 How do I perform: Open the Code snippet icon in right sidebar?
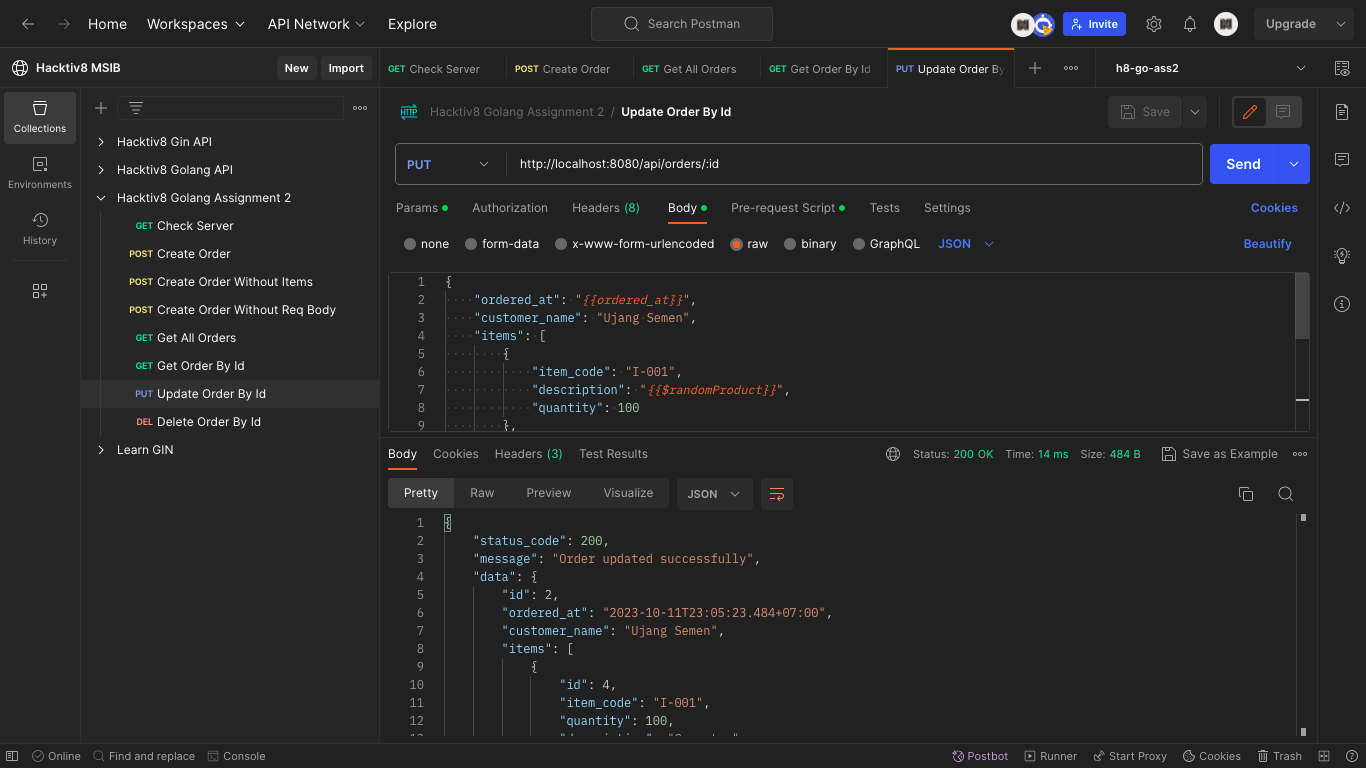click(1342, 208)
